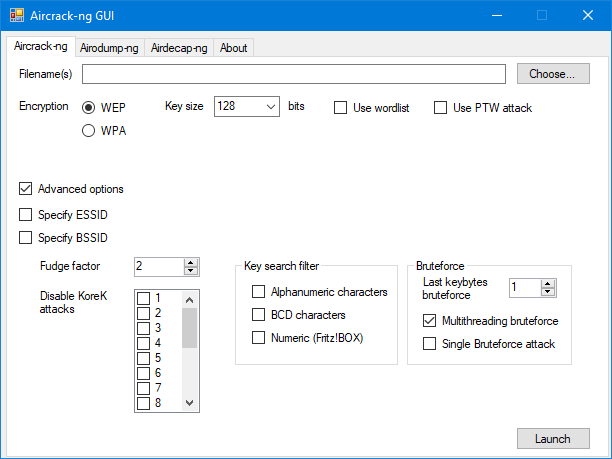Image resolution: width=612 pixels, height=459 pixels.
Task: Check KoreK attack 3 in list
Action: coord(144,328)
